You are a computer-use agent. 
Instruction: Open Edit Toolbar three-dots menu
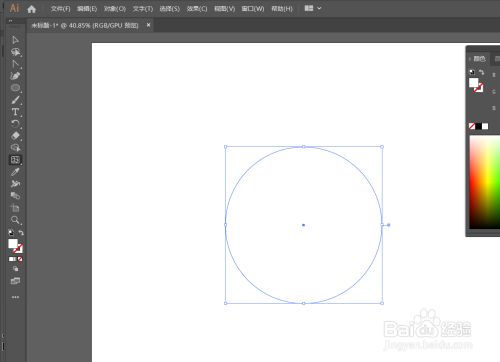pyautogui.click(x=15, y=297)
